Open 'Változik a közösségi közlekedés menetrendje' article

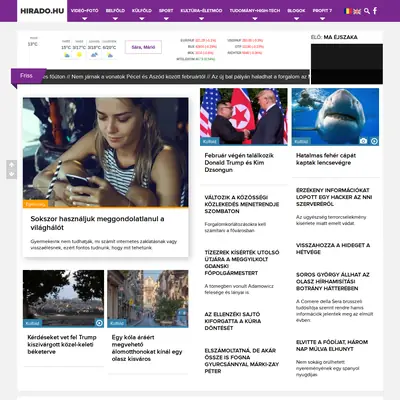242,204
